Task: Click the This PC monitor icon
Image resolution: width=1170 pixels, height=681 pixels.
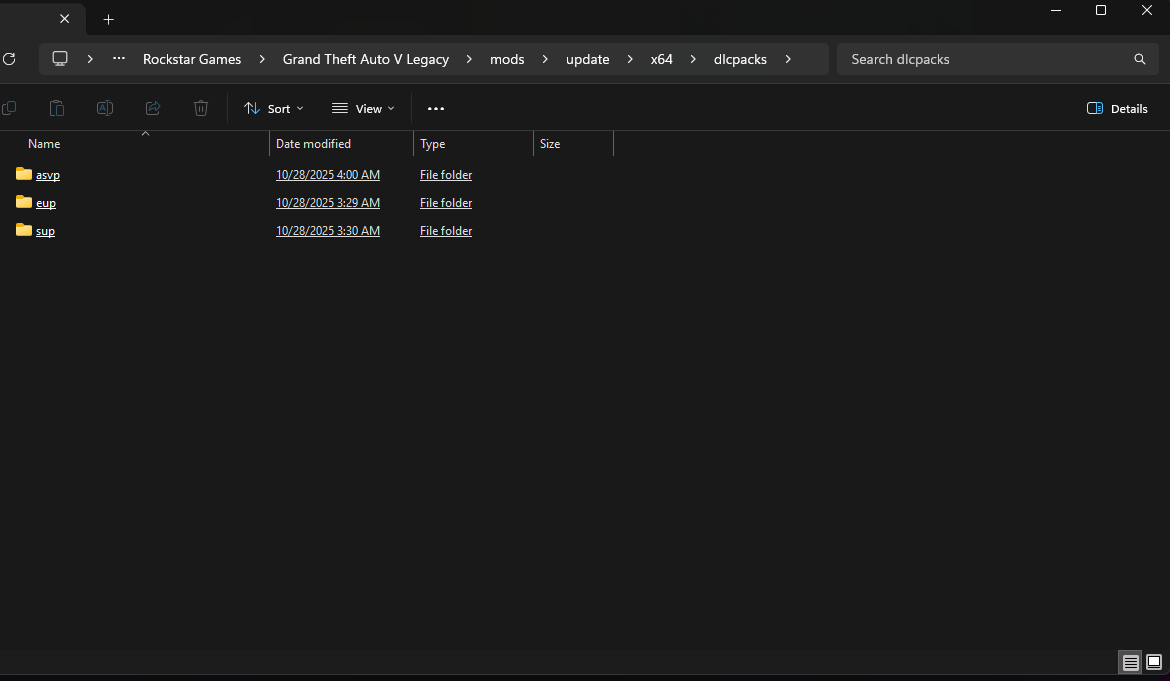Action: (60, 59)
